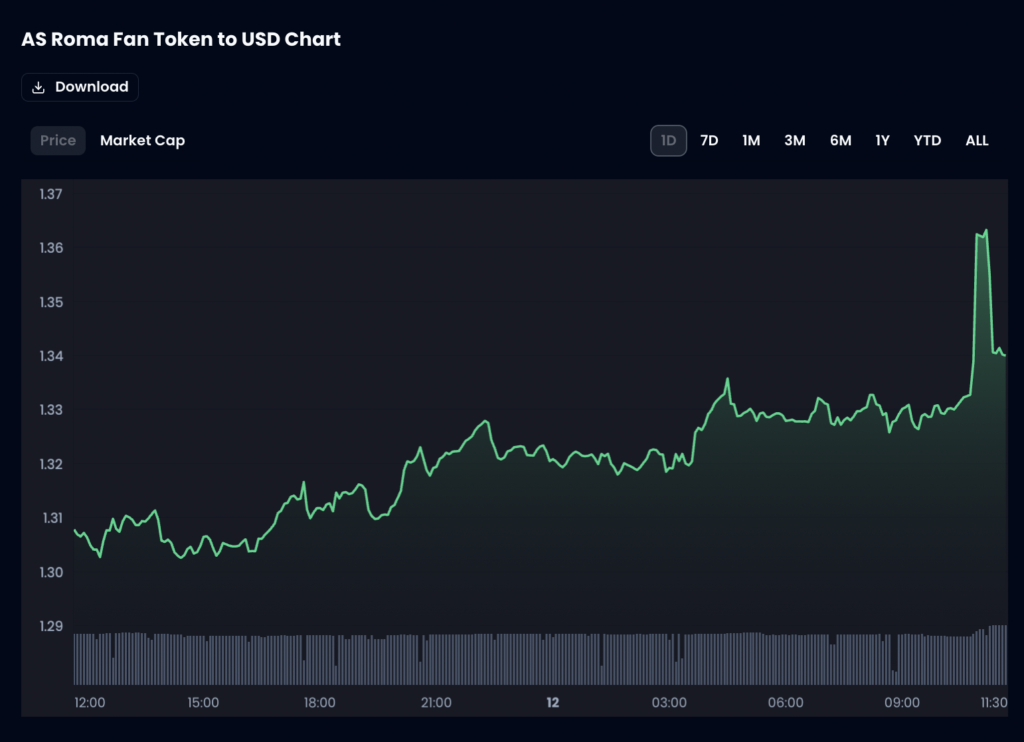Switch to the Price tab

click(x=58, y=140)
